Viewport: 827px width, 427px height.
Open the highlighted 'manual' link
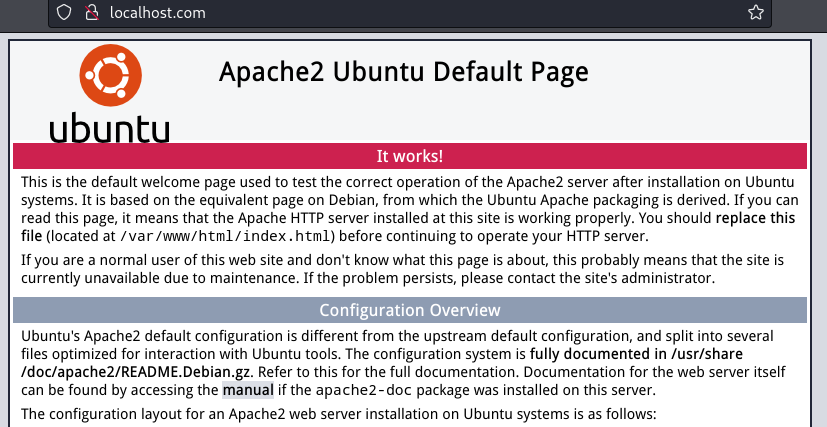tap(246, 389)
